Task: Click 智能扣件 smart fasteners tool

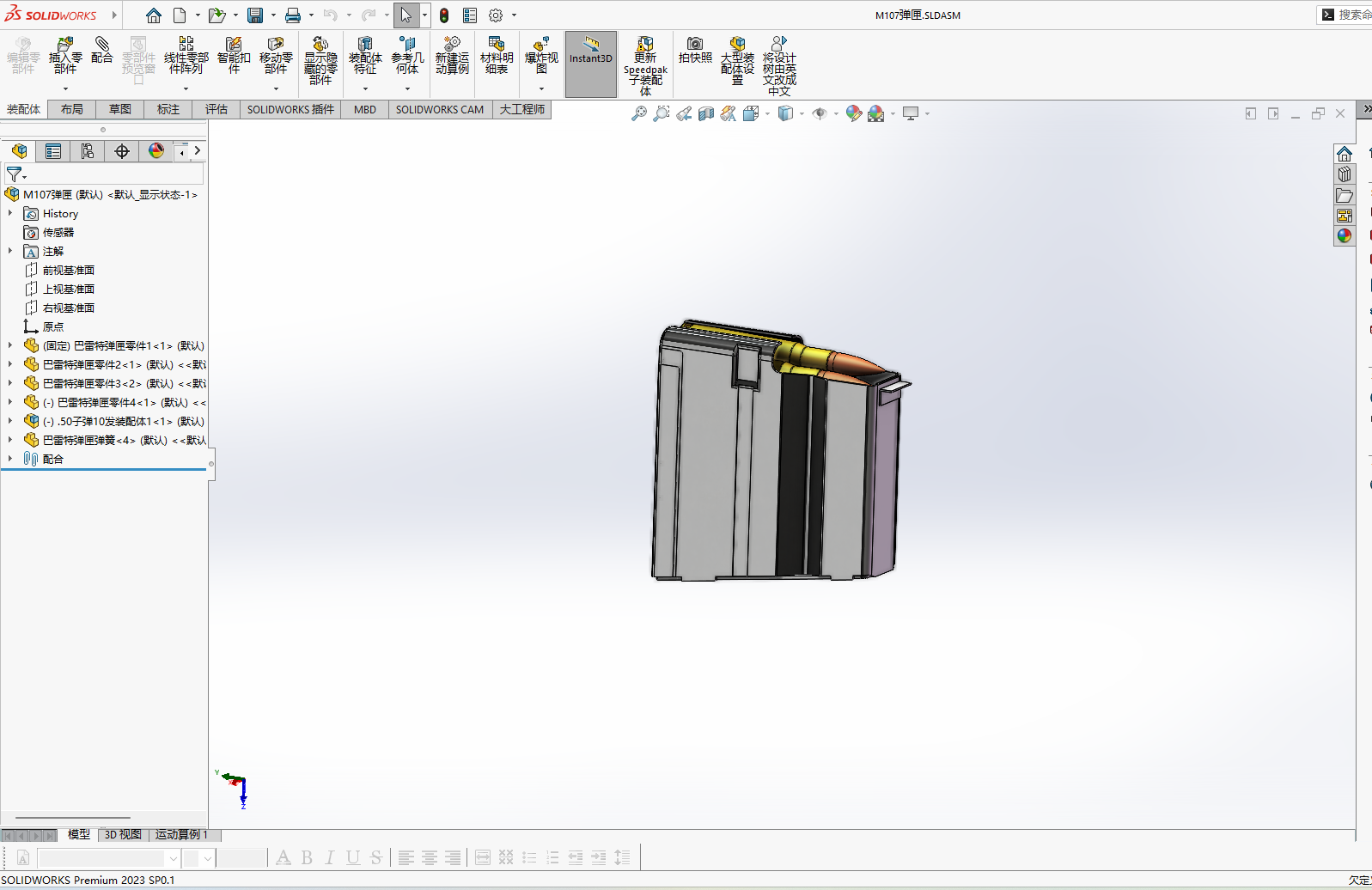Action: (234, 56)
